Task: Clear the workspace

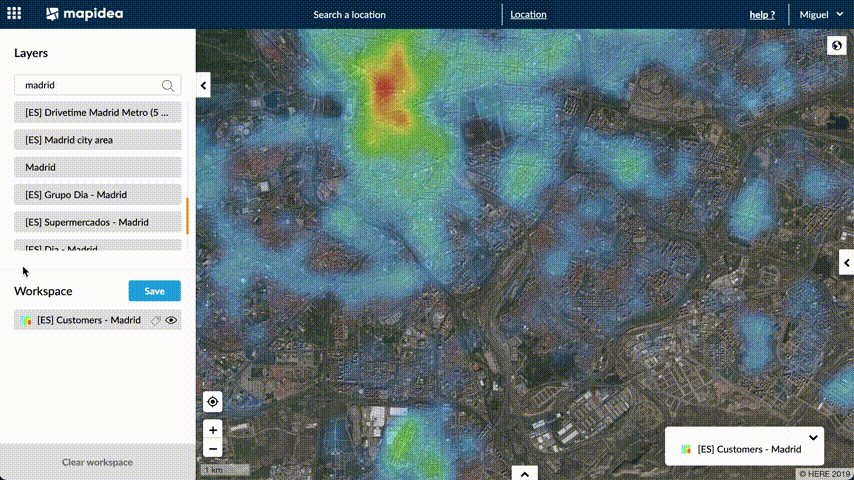Action: pos(97,462)
